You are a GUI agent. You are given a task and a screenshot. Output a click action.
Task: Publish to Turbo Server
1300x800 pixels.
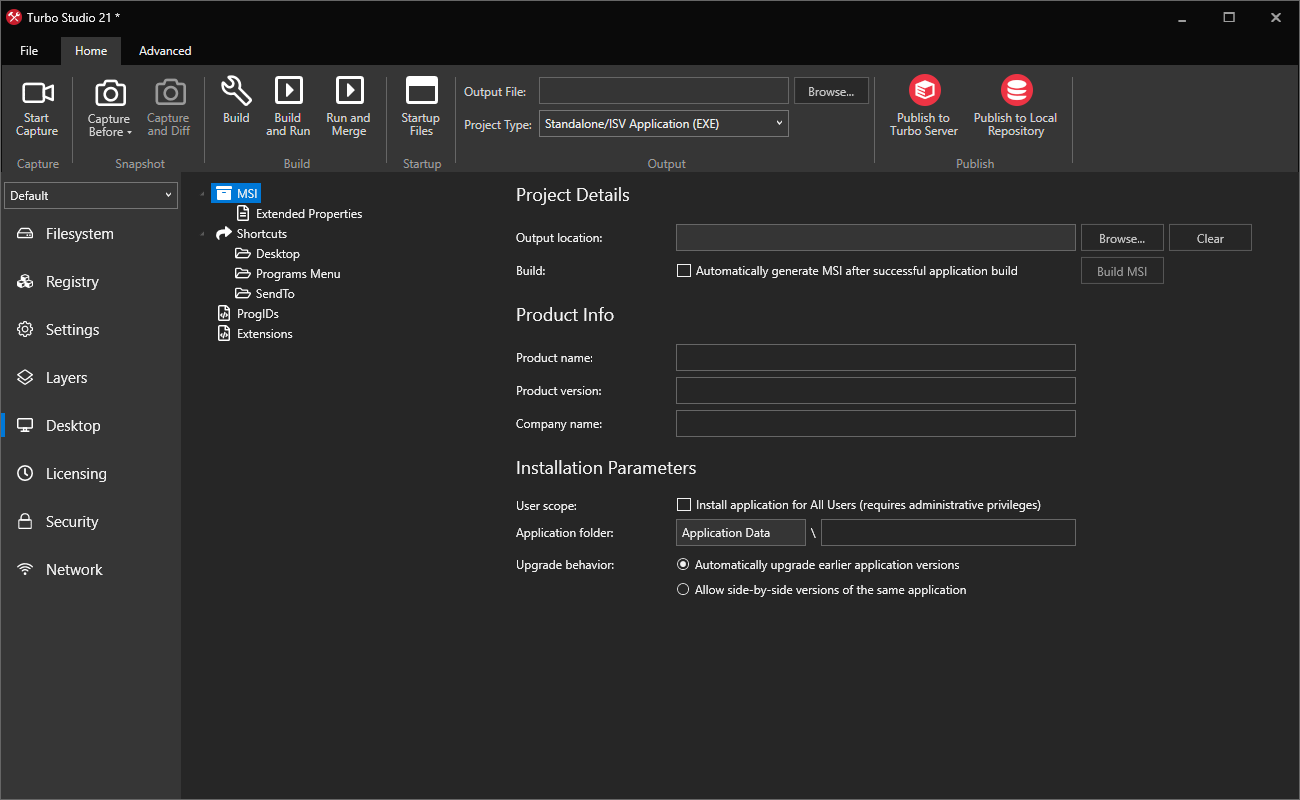[922, 105]
